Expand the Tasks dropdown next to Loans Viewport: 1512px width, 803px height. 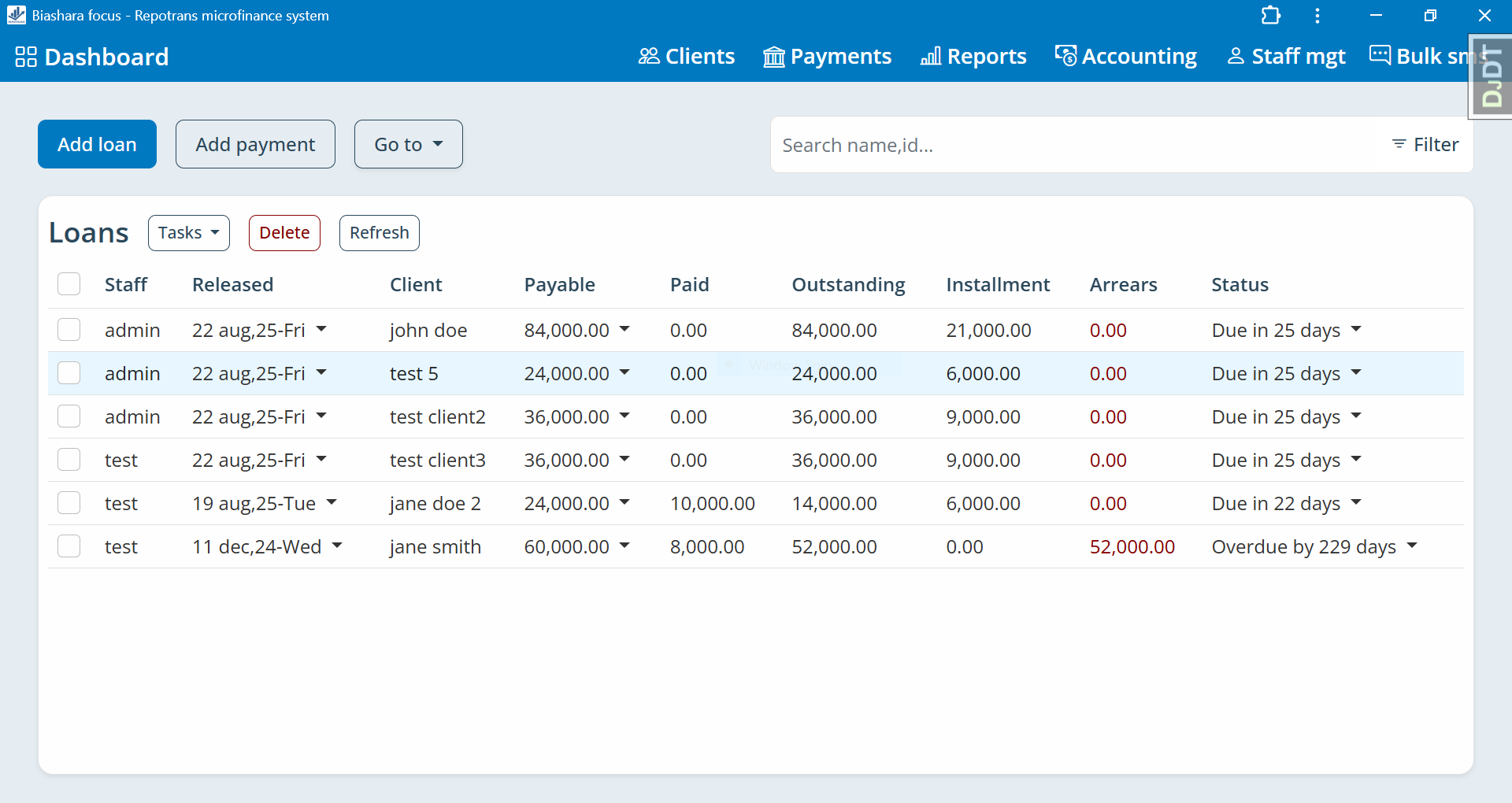tap(188, 232)
